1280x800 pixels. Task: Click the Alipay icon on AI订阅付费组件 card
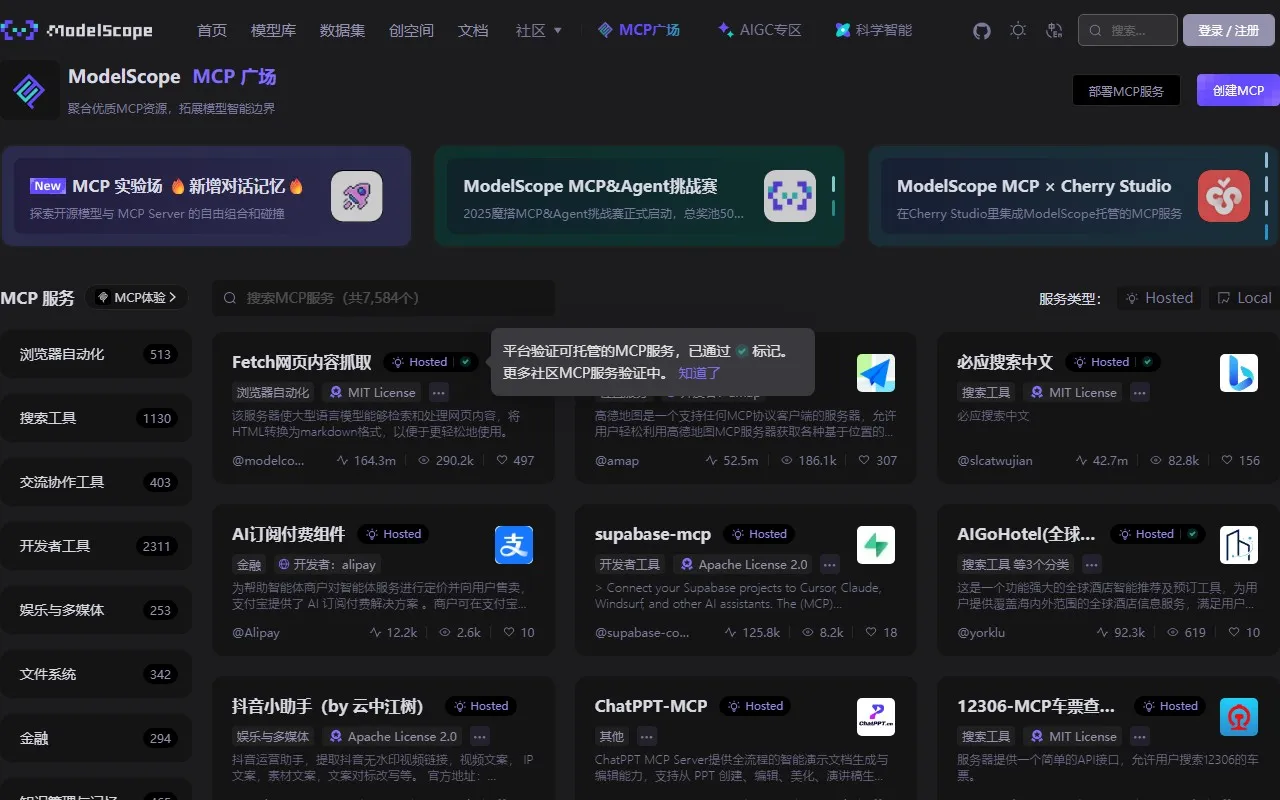point(513,545)
